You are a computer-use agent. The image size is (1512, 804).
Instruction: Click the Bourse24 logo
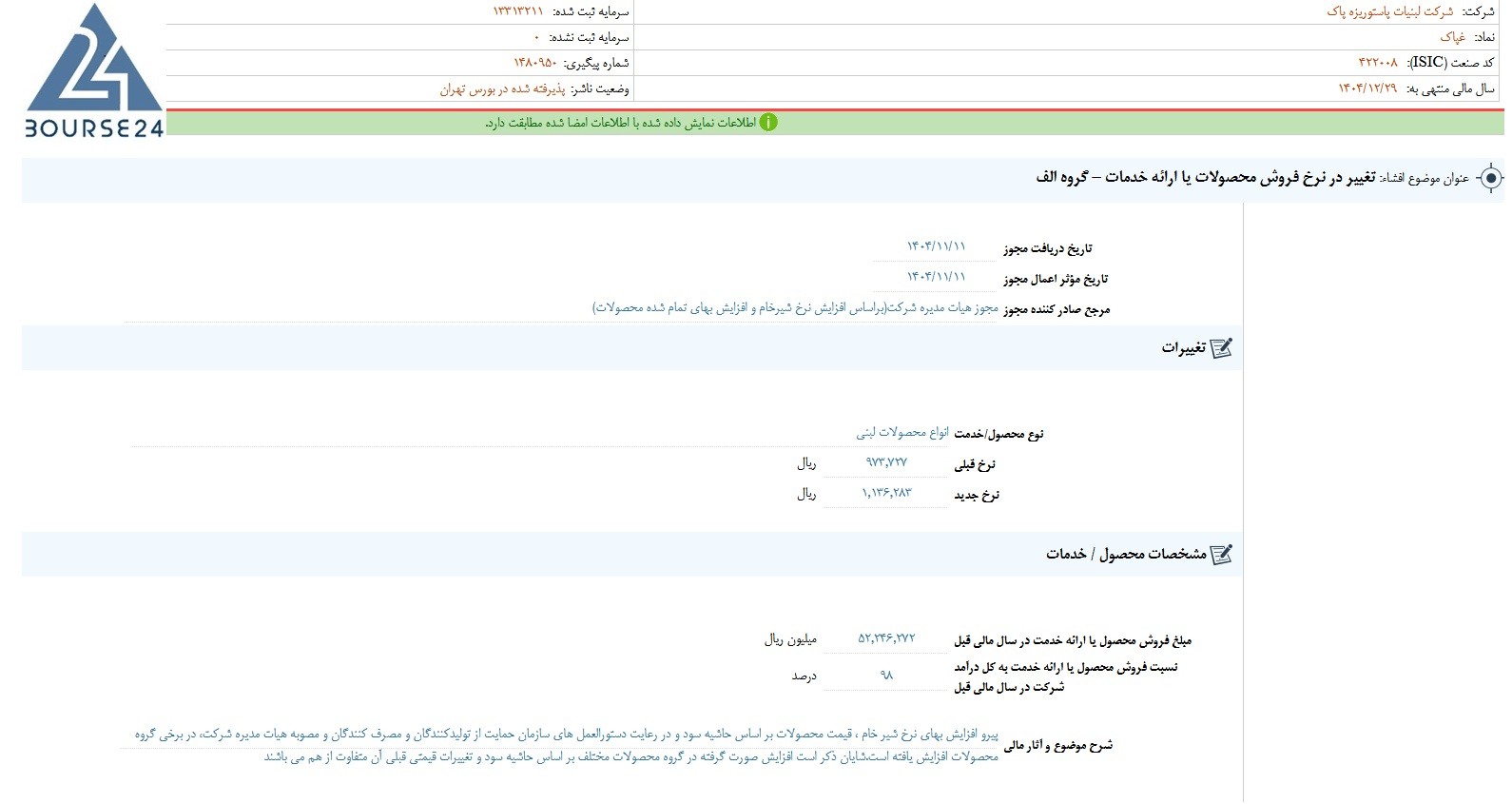pyautogui.click(x=94, y=71)
